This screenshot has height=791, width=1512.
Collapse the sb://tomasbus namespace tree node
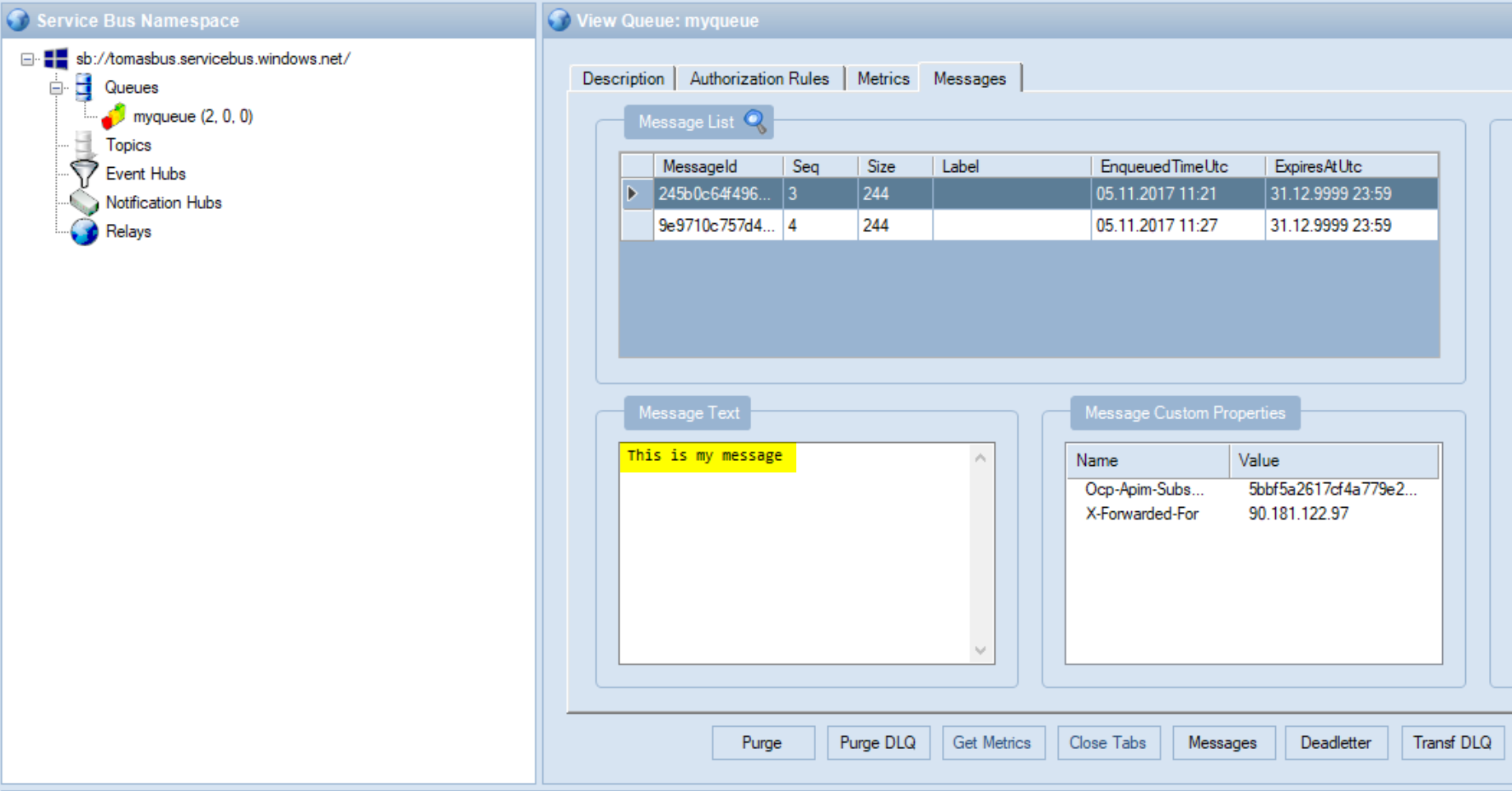[x=27, y=59]
